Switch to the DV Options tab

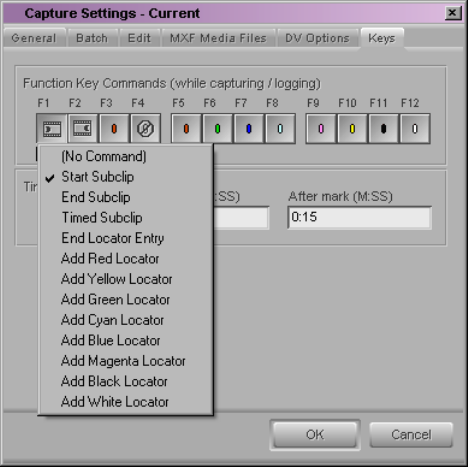point(317,38)
